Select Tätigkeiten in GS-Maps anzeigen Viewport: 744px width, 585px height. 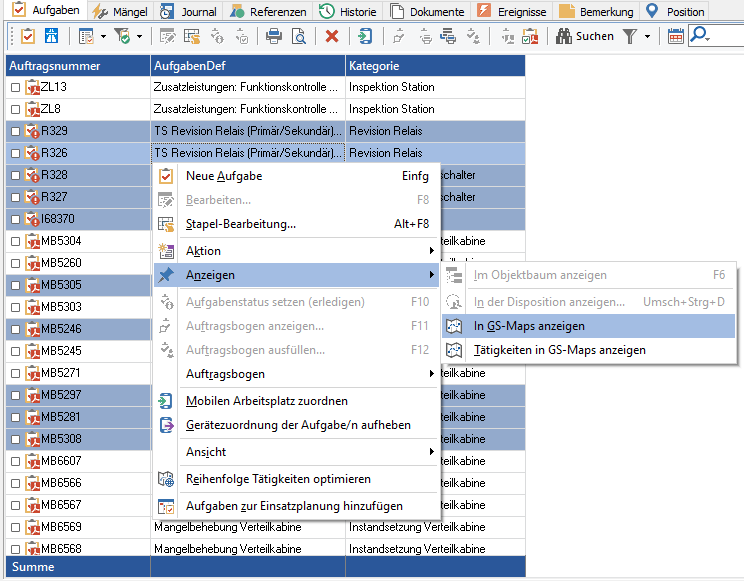click(x=588, y=350)
